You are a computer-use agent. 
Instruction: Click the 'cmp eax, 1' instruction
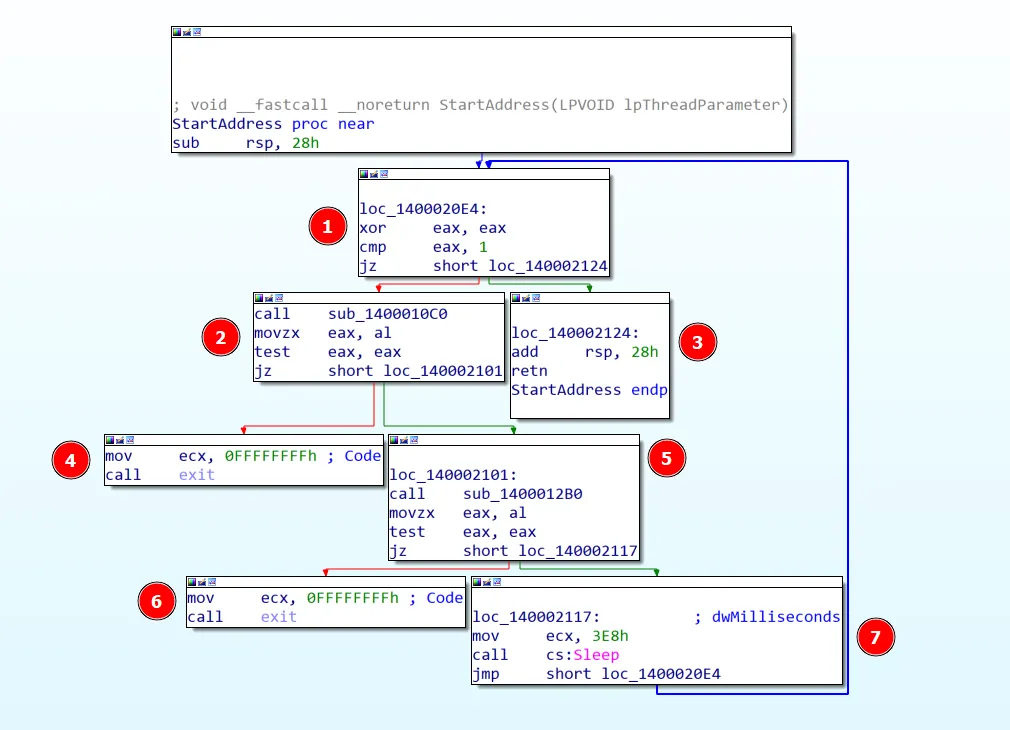[423, 247]
